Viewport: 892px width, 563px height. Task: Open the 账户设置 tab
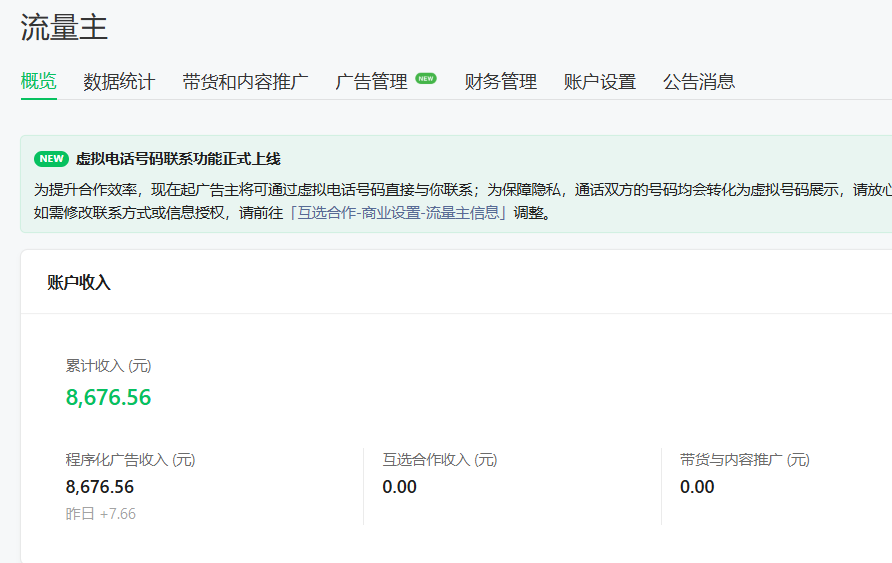tap(600, 81)
